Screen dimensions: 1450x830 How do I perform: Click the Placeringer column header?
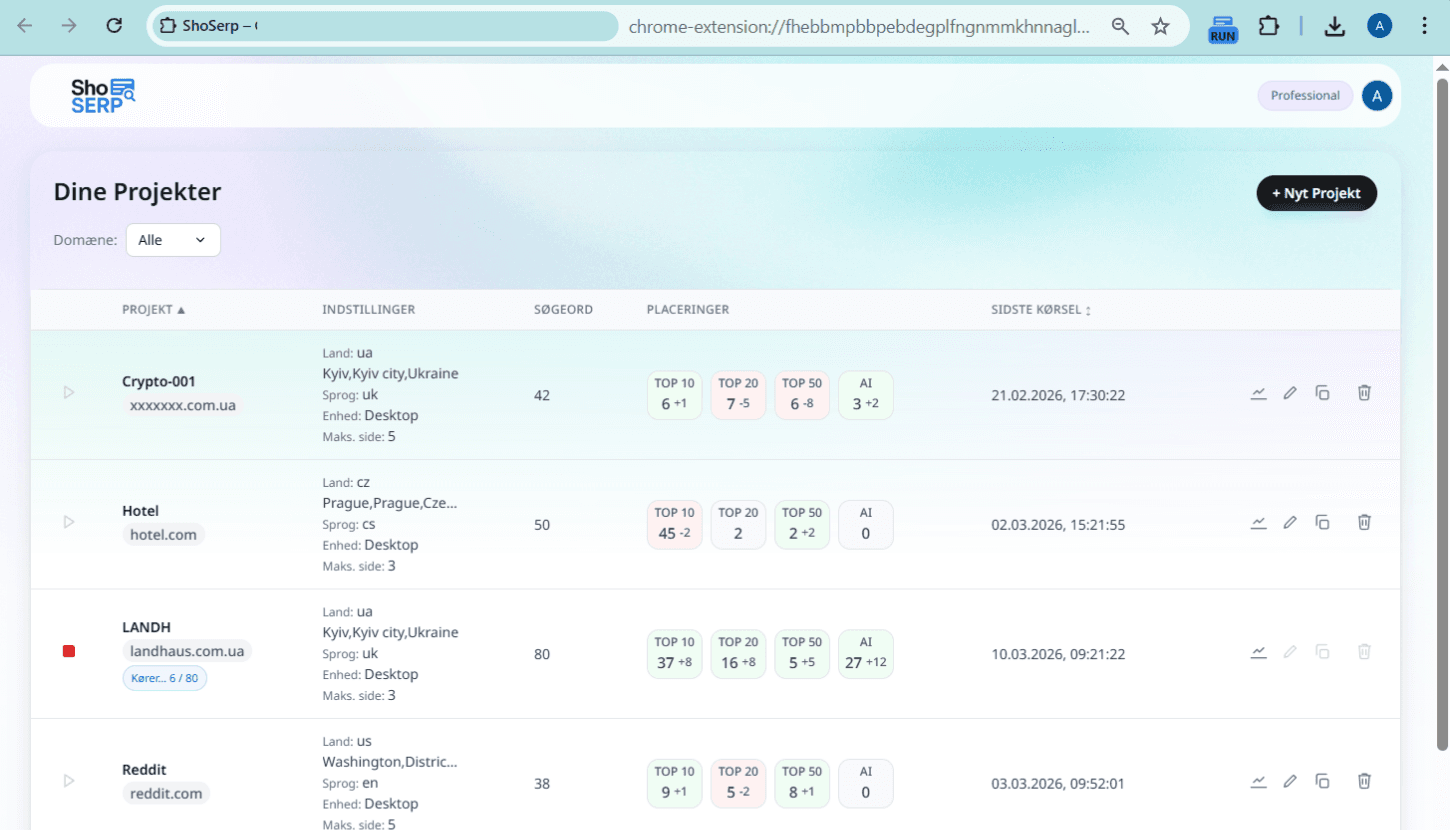[x=688, y=310]
